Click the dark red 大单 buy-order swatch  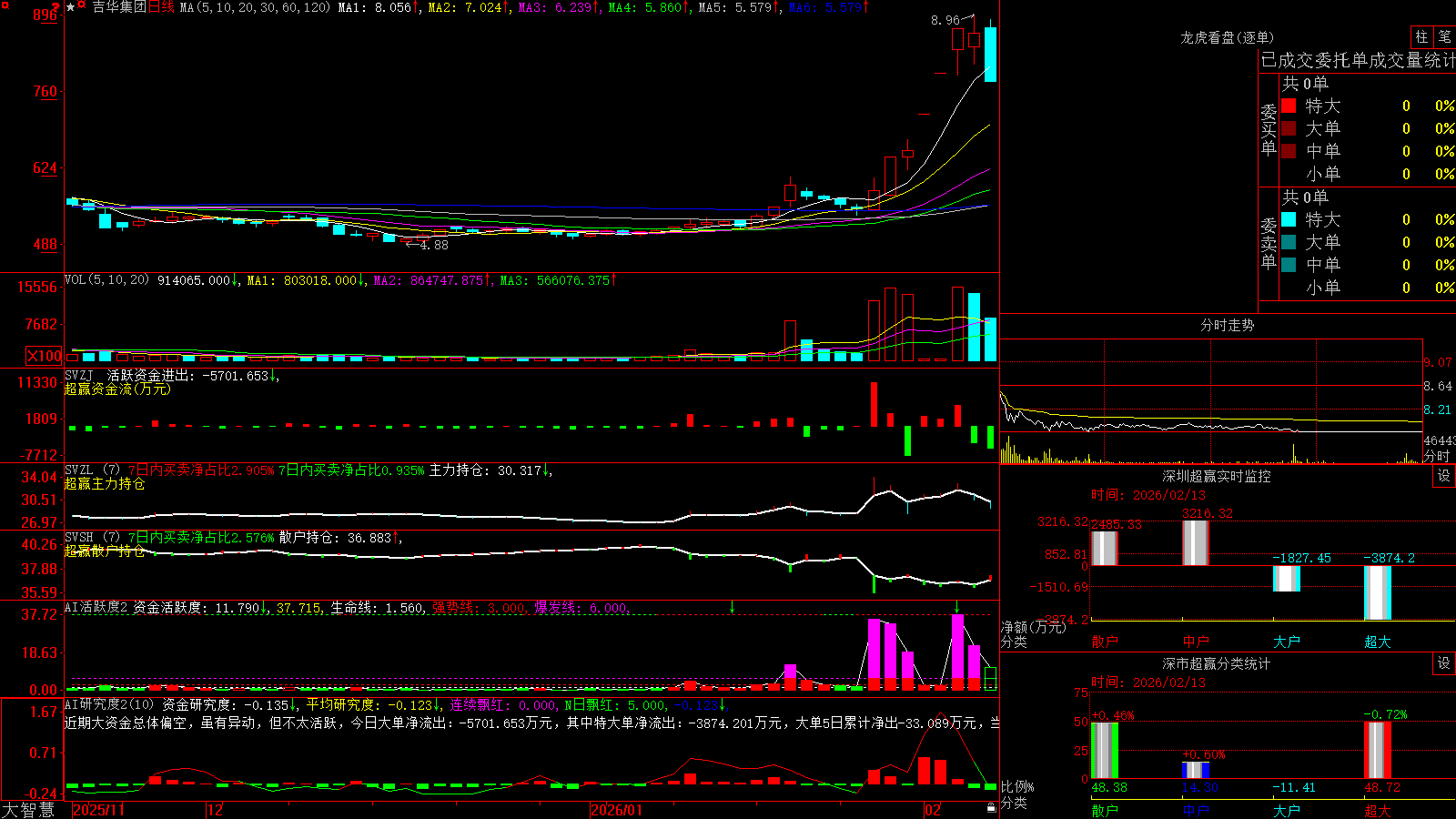pyautogui.click(x=1289, y=128)
